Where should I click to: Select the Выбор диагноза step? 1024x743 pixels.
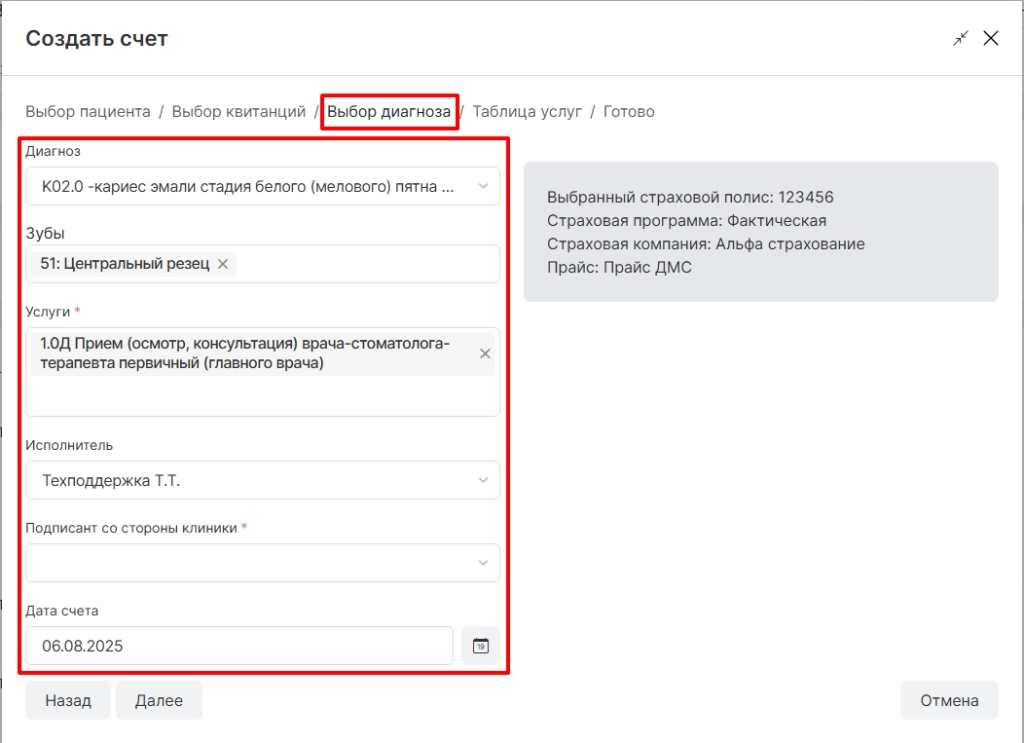click(x=389, y=112)
